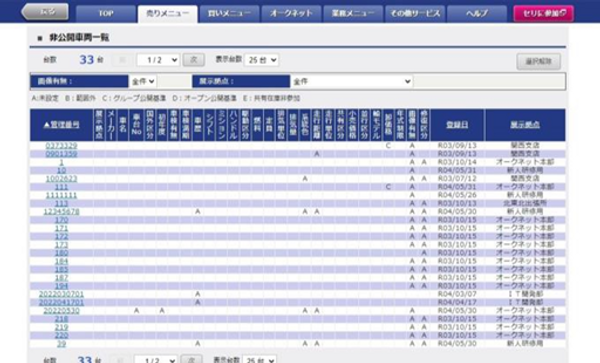Sort by 登録日 column header
This screenshot has height=363, width=600.
pyautogui.click(x=457, y=125)
